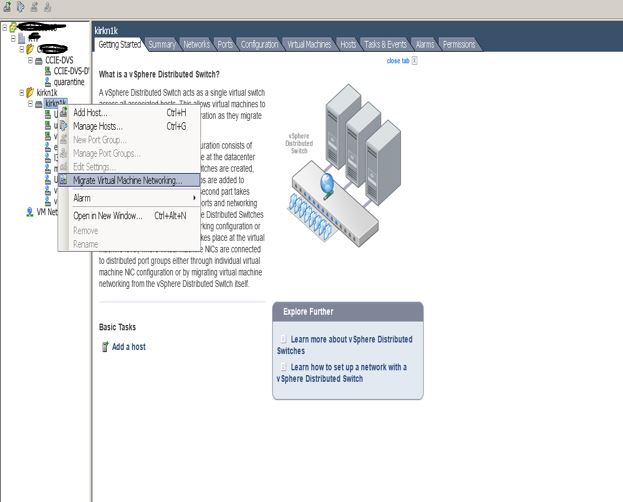Click the close tab X icon
Image resolution: width=623 pixels, height=502 pixels.
(414, 61)
